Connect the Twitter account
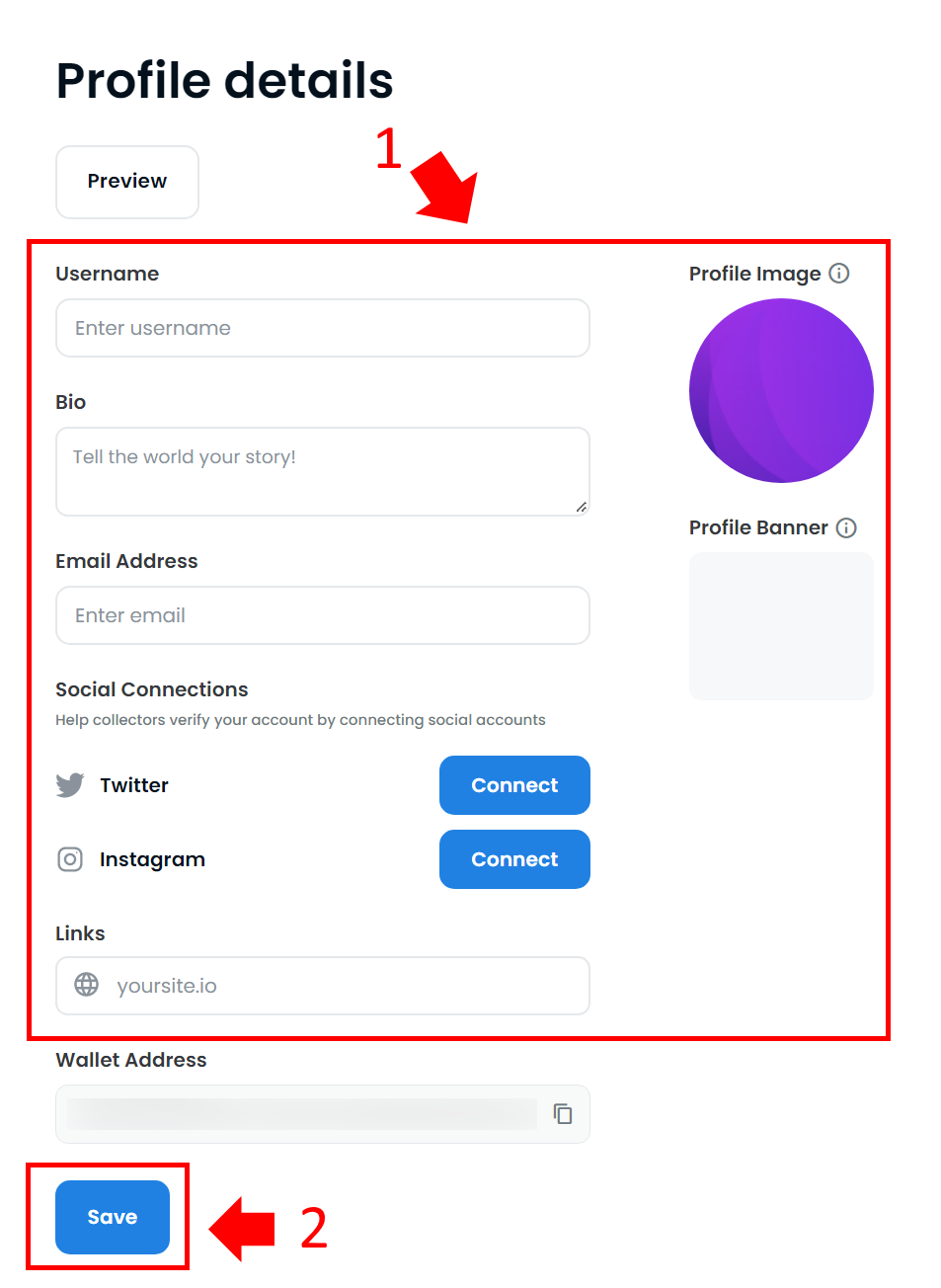Viewport: 941px width, 1288px height. click(514, 785)
